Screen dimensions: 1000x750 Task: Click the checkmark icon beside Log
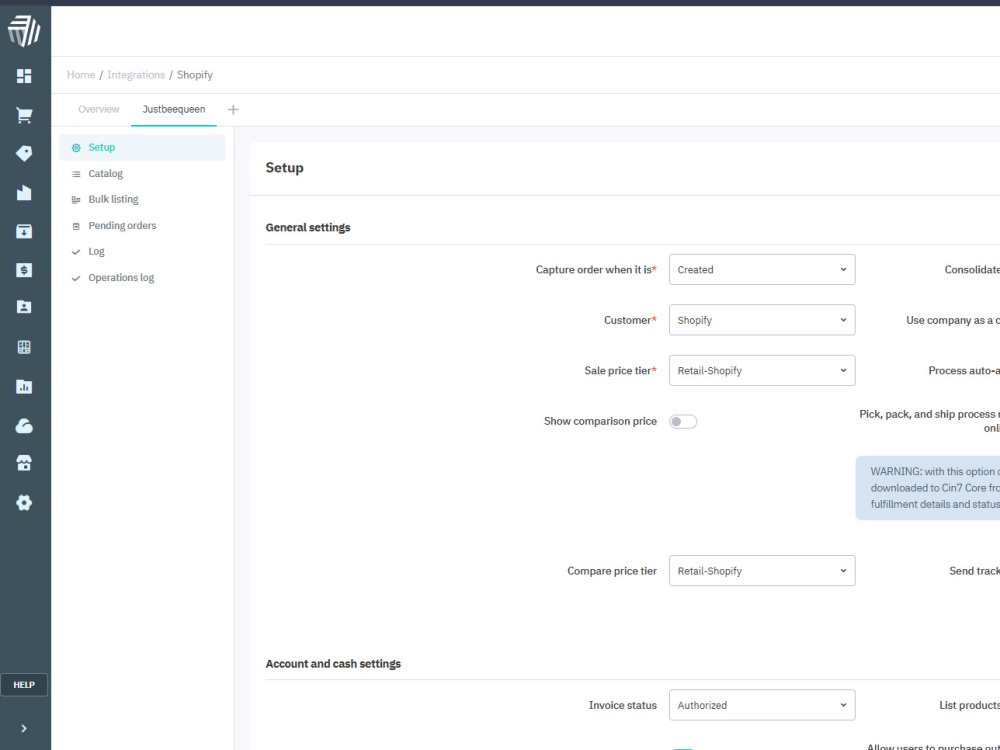tap(76, 252)
